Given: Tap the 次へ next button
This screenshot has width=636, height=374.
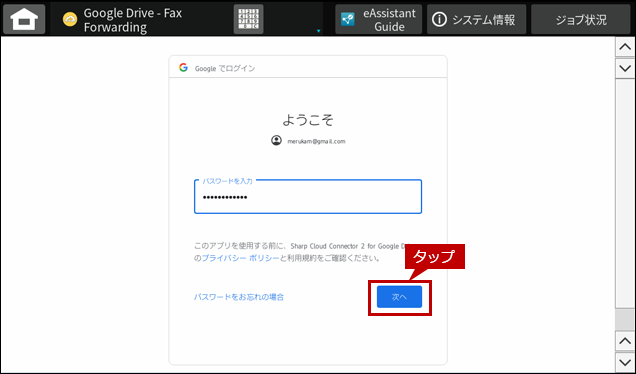Looking at the screenshot, I should pyautogui.click(x=399, y=297).
